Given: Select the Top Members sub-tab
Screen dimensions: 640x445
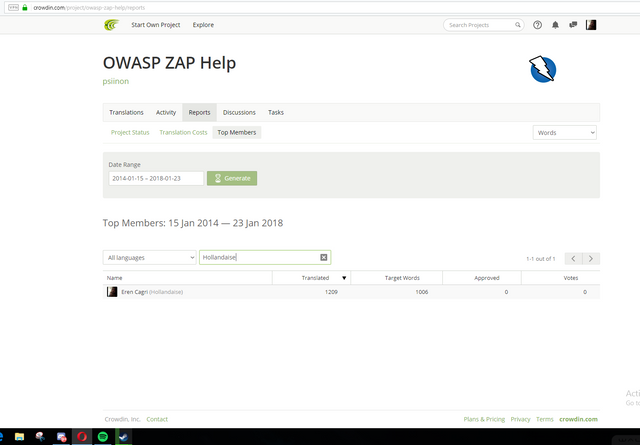Looking at the screenshot, I should click(237, 132).
